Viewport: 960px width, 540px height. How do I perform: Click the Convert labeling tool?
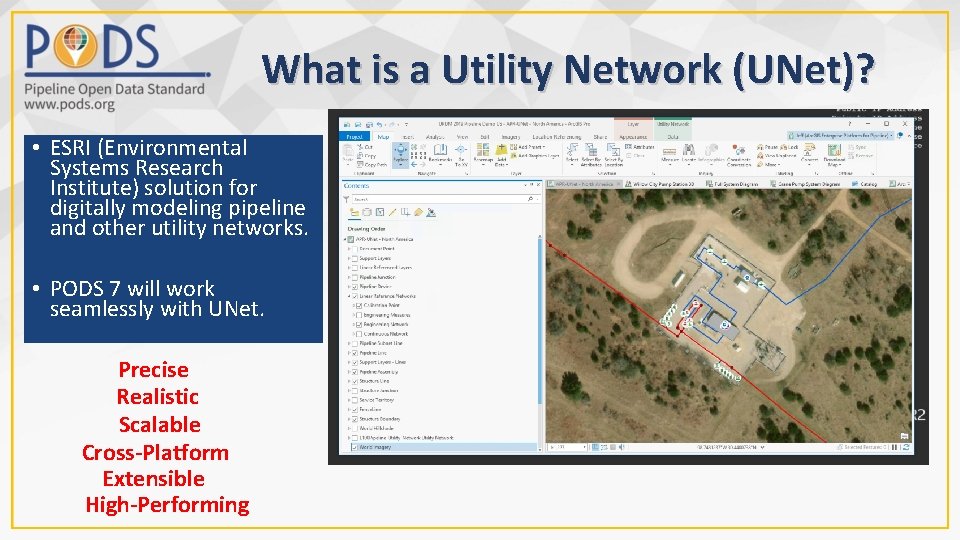(809, 154)
